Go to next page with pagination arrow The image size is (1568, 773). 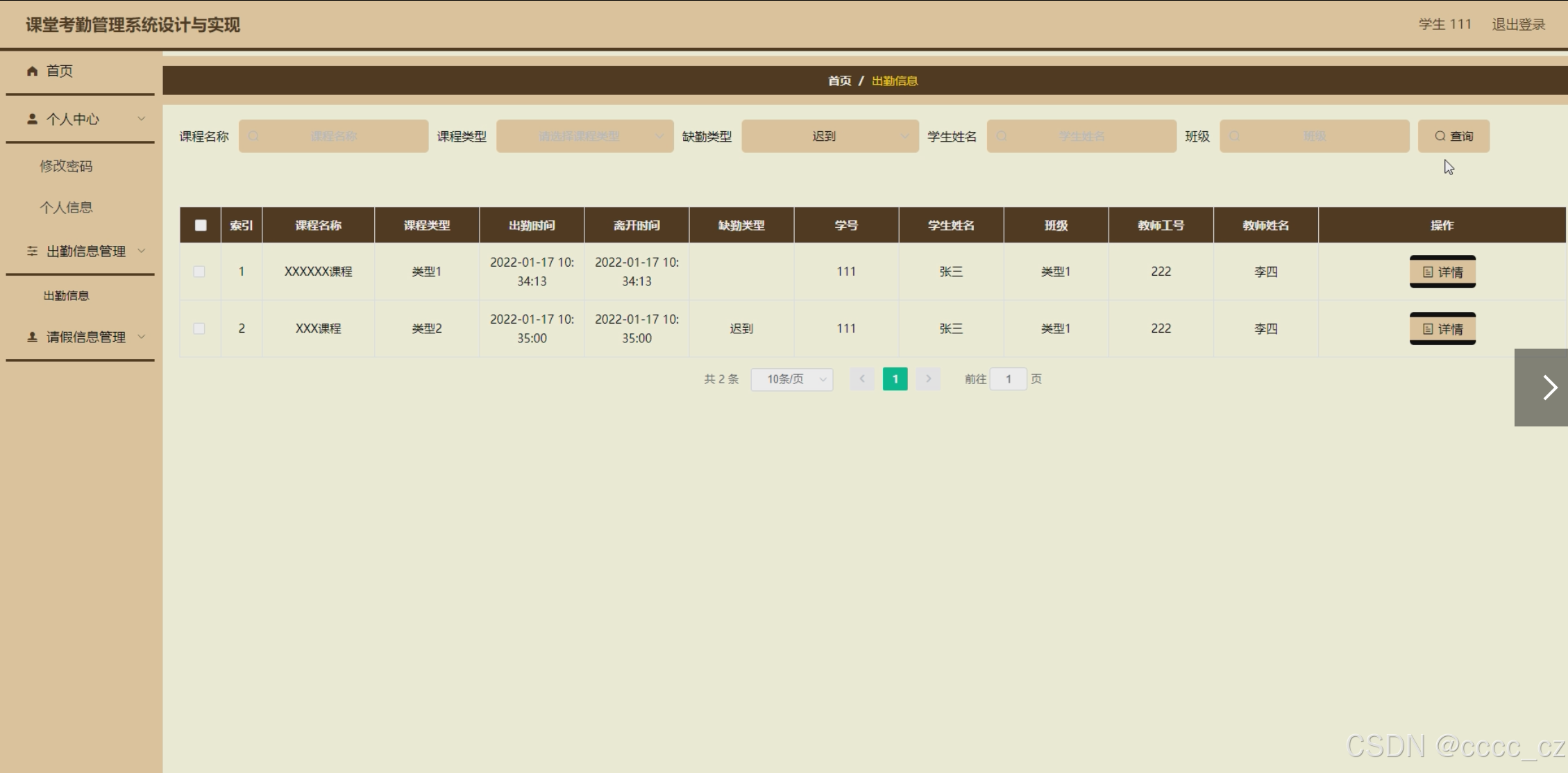[928, 379]
